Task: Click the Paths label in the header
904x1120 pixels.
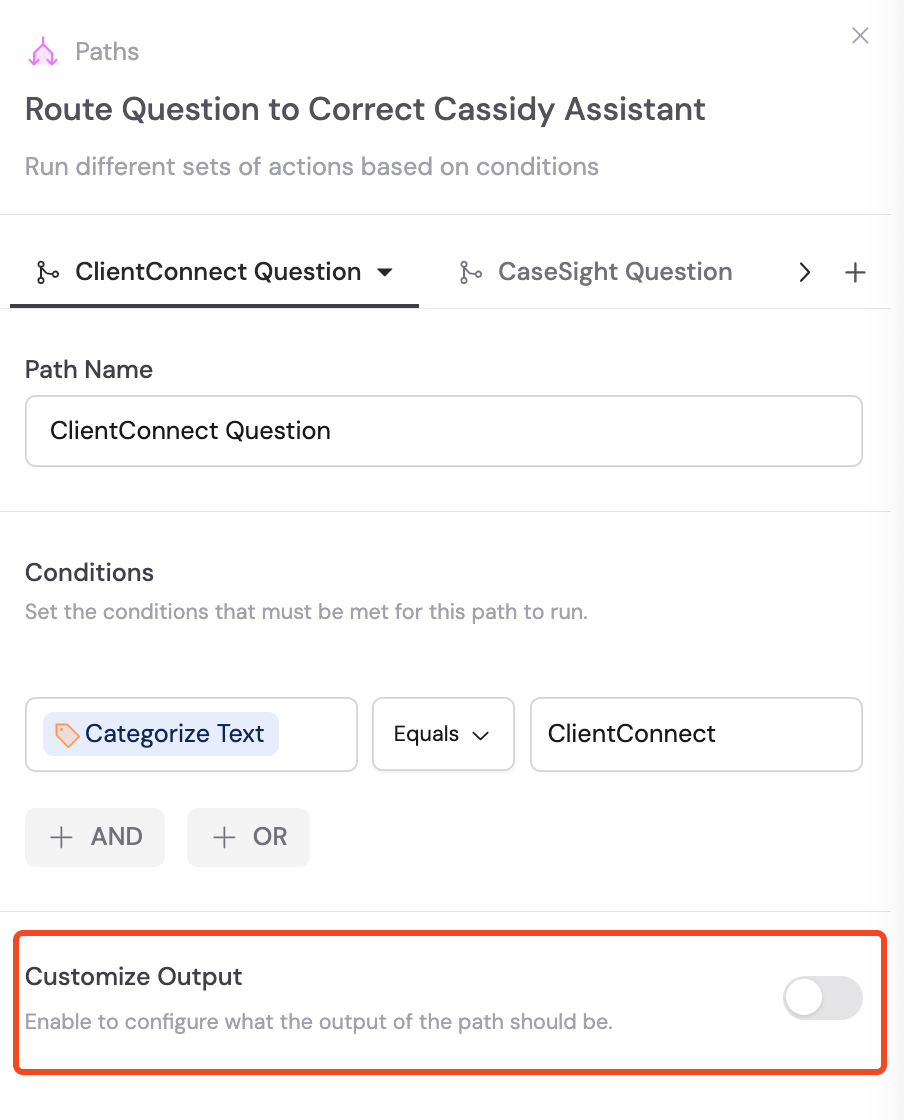Action: pos(107,51)
